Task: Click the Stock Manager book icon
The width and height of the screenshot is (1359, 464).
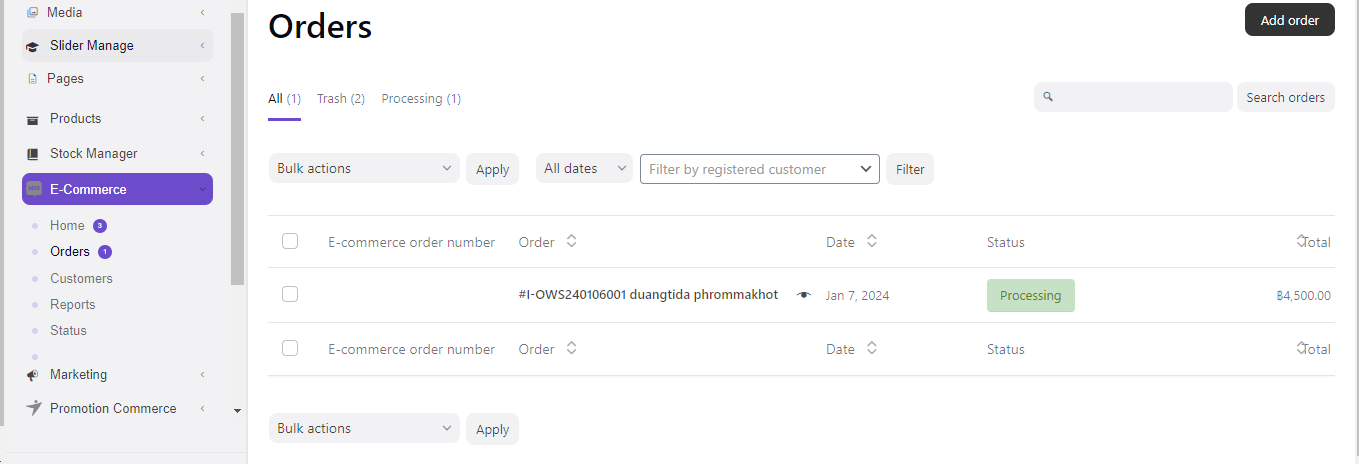Action: pyautogui.click(x=32, y=154)
